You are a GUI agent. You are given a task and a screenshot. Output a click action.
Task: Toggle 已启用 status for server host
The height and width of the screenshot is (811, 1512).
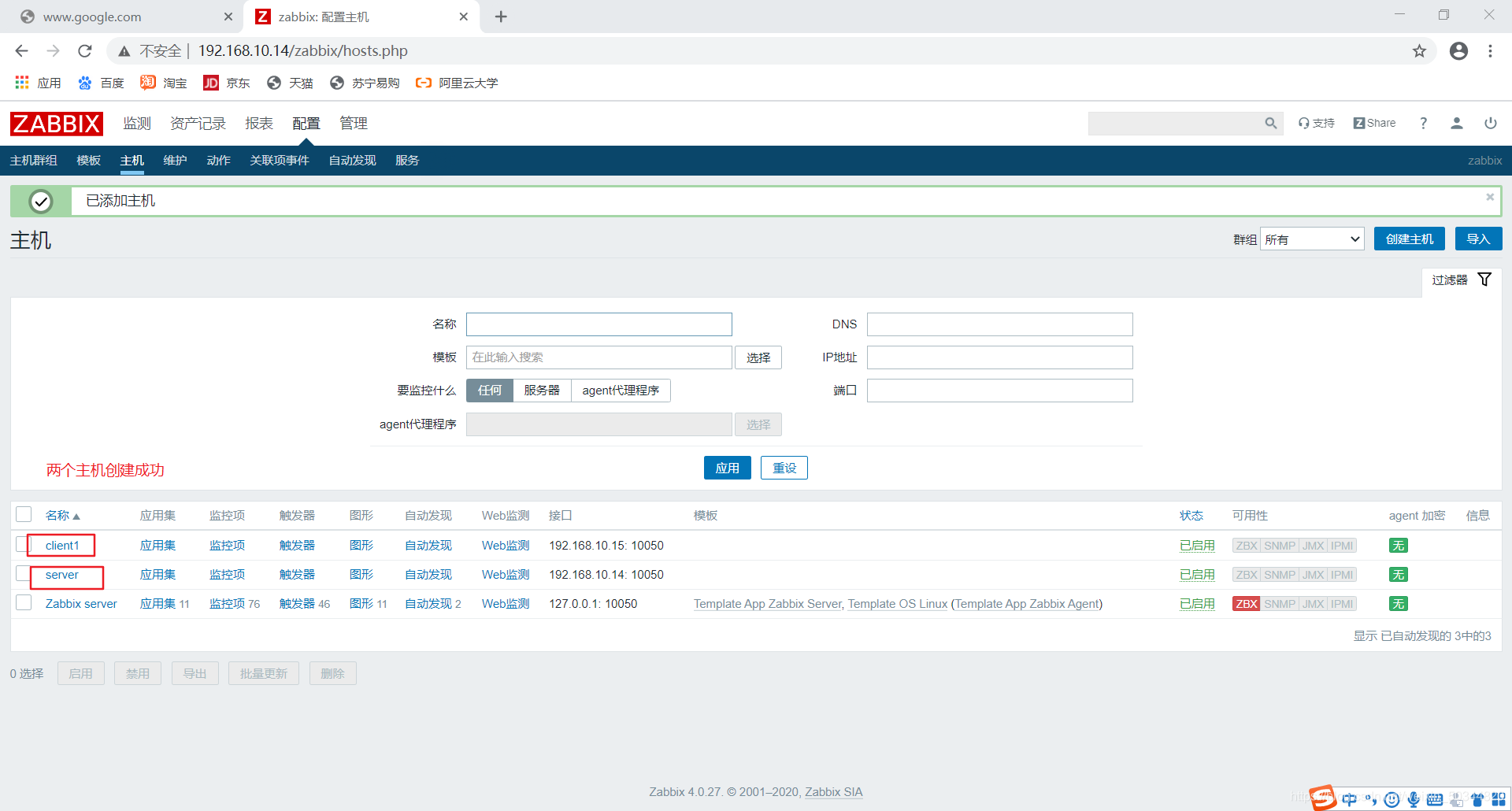(1197, 575)
